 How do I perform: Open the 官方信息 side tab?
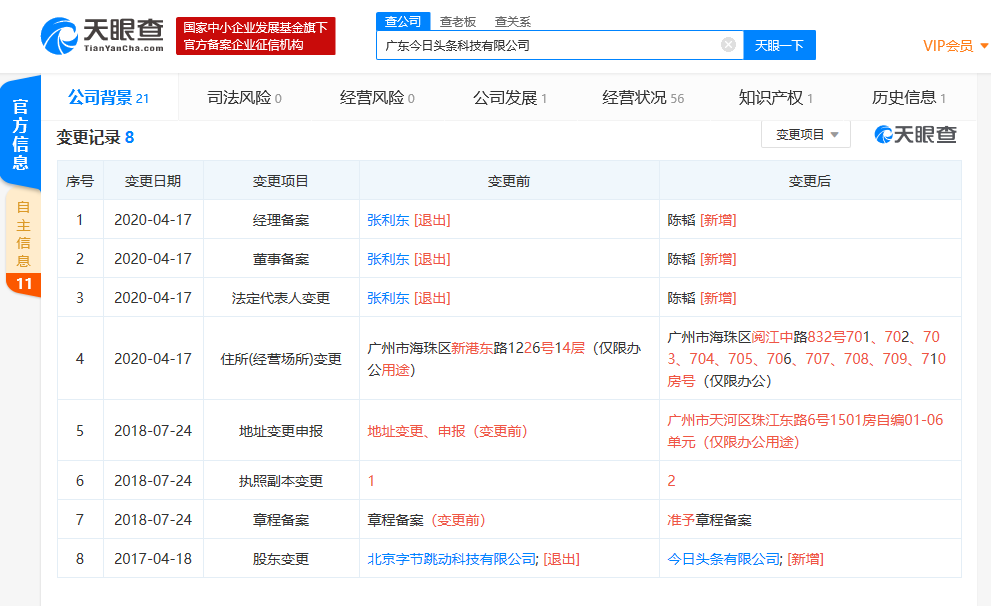click(21, 133)
